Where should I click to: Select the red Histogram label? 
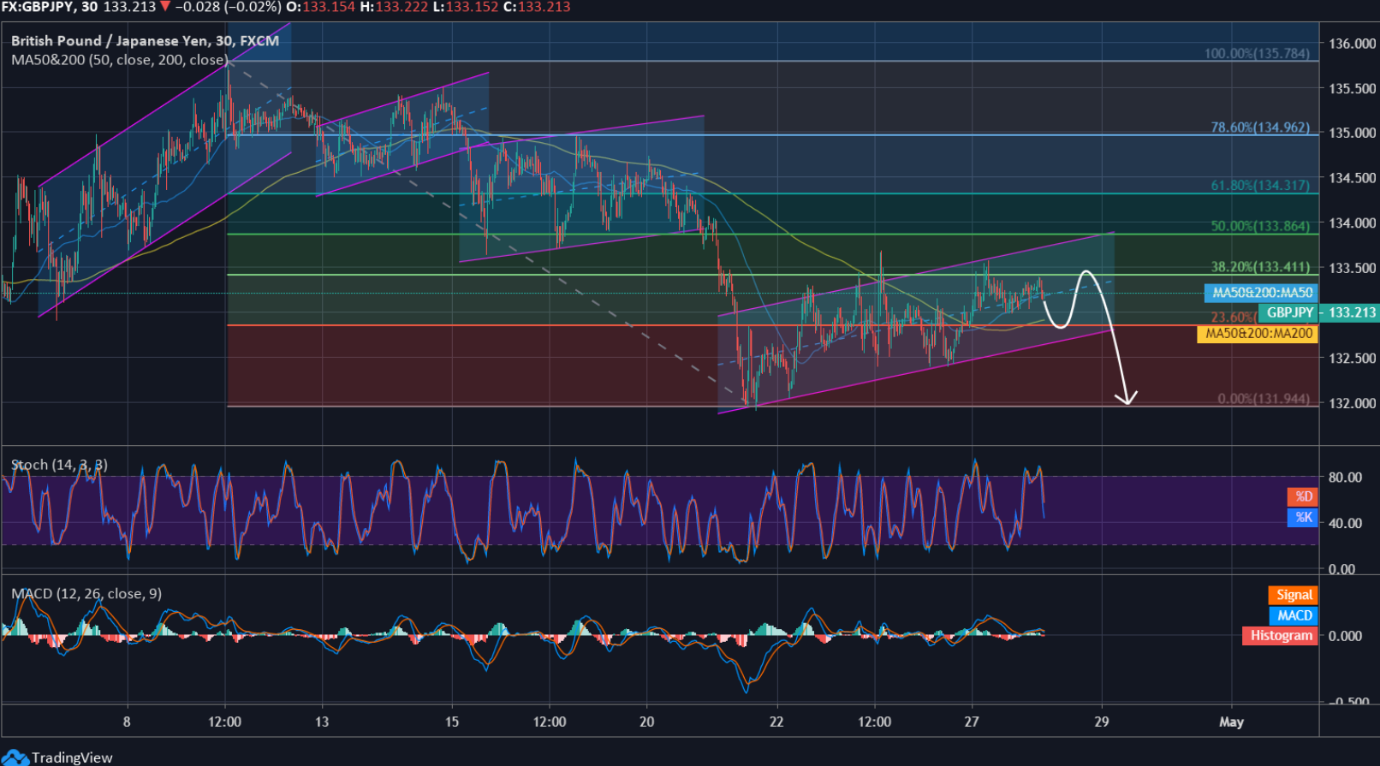(1279, 636)
